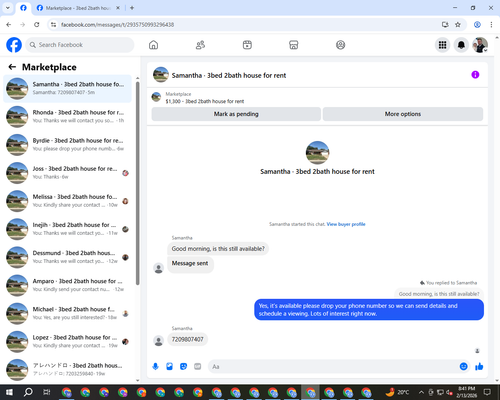Viewport: 500px width, 400px height.
Task: Open the emoji picker in message box
Action: [x=463, y=367]
